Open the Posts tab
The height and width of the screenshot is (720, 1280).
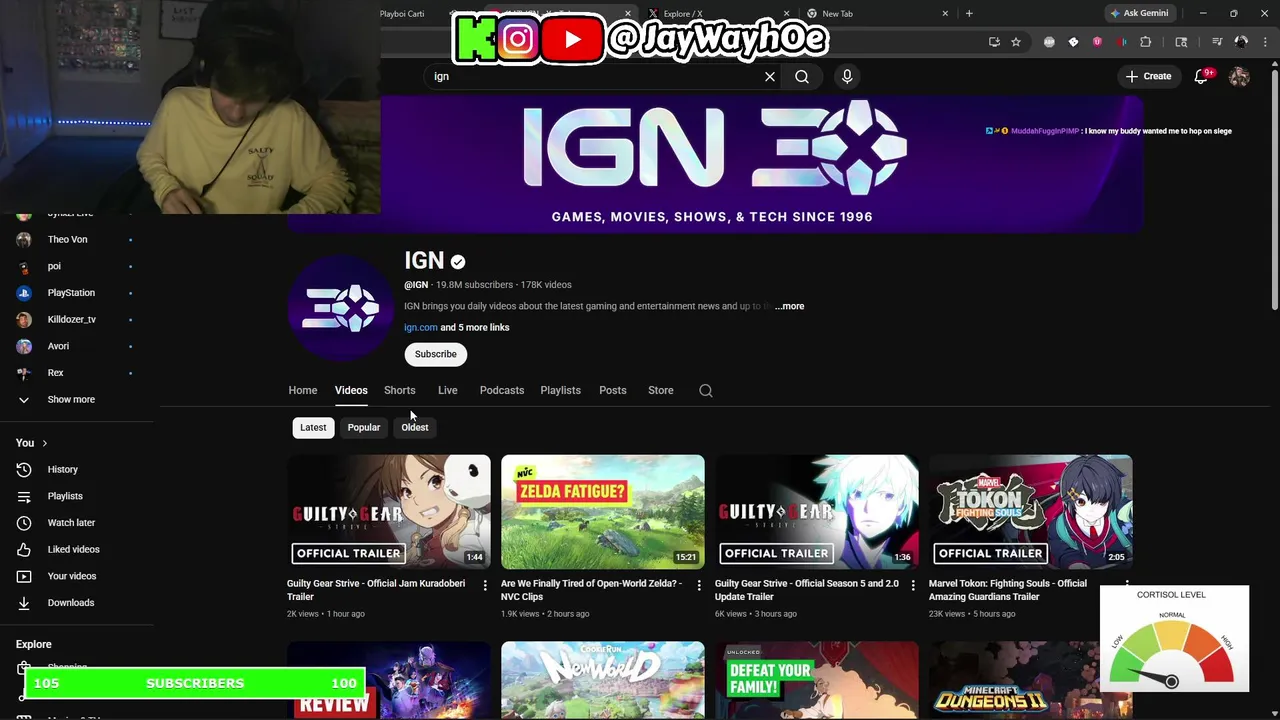point(613,390)
